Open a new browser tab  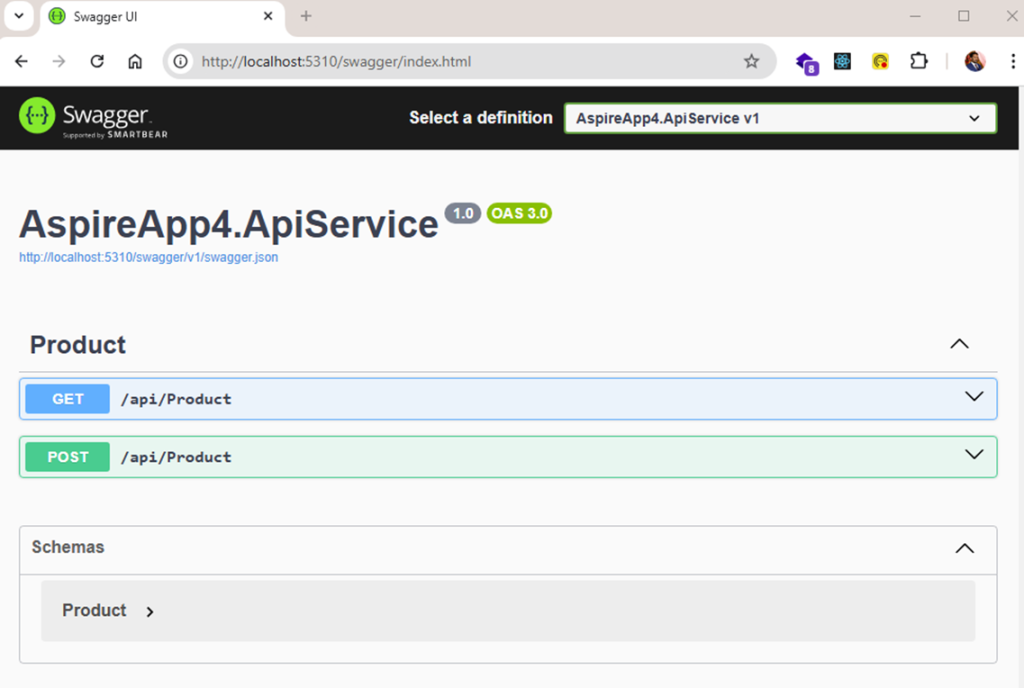pos(306,16)
